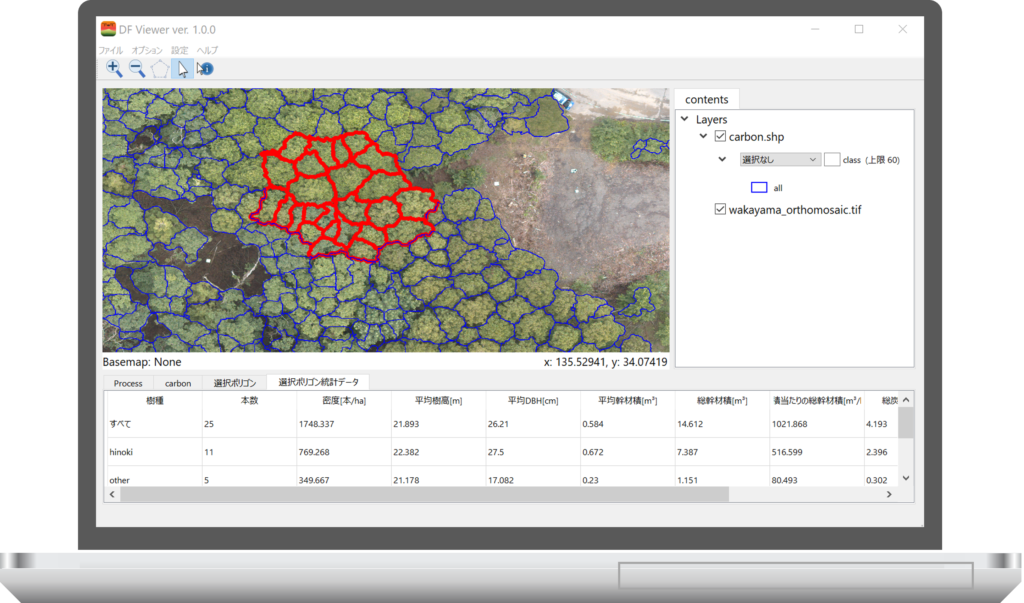Viewport: 1024px width, 603px height.
Task: Choose the arrow pointer select tool
Action: coord(182,69)
